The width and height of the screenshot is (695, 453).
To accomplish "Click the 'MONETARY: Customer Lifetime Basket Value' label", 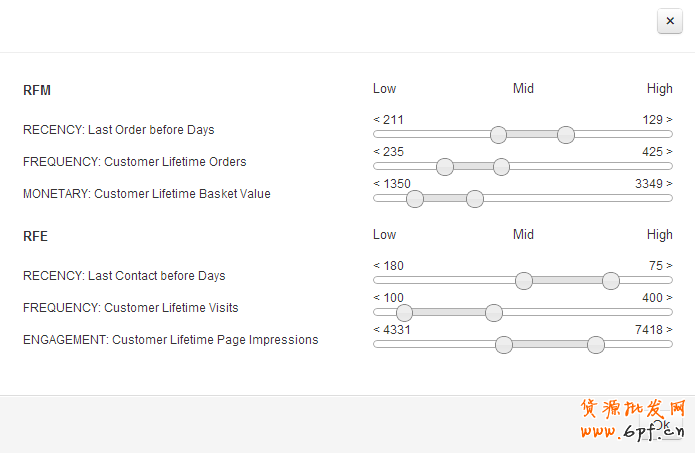I will pyautogui.click(x=147, y=194).
